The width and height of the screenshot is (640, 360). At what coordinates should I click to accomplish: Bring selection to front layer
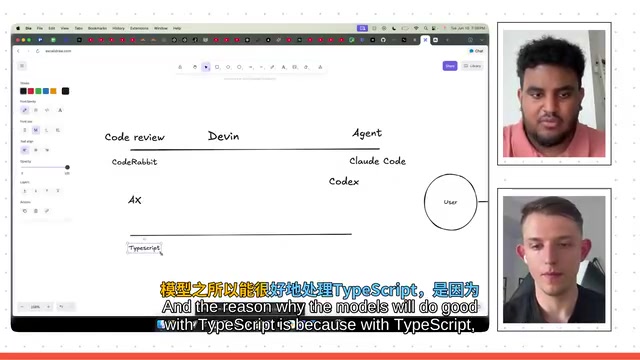[58, 191]
